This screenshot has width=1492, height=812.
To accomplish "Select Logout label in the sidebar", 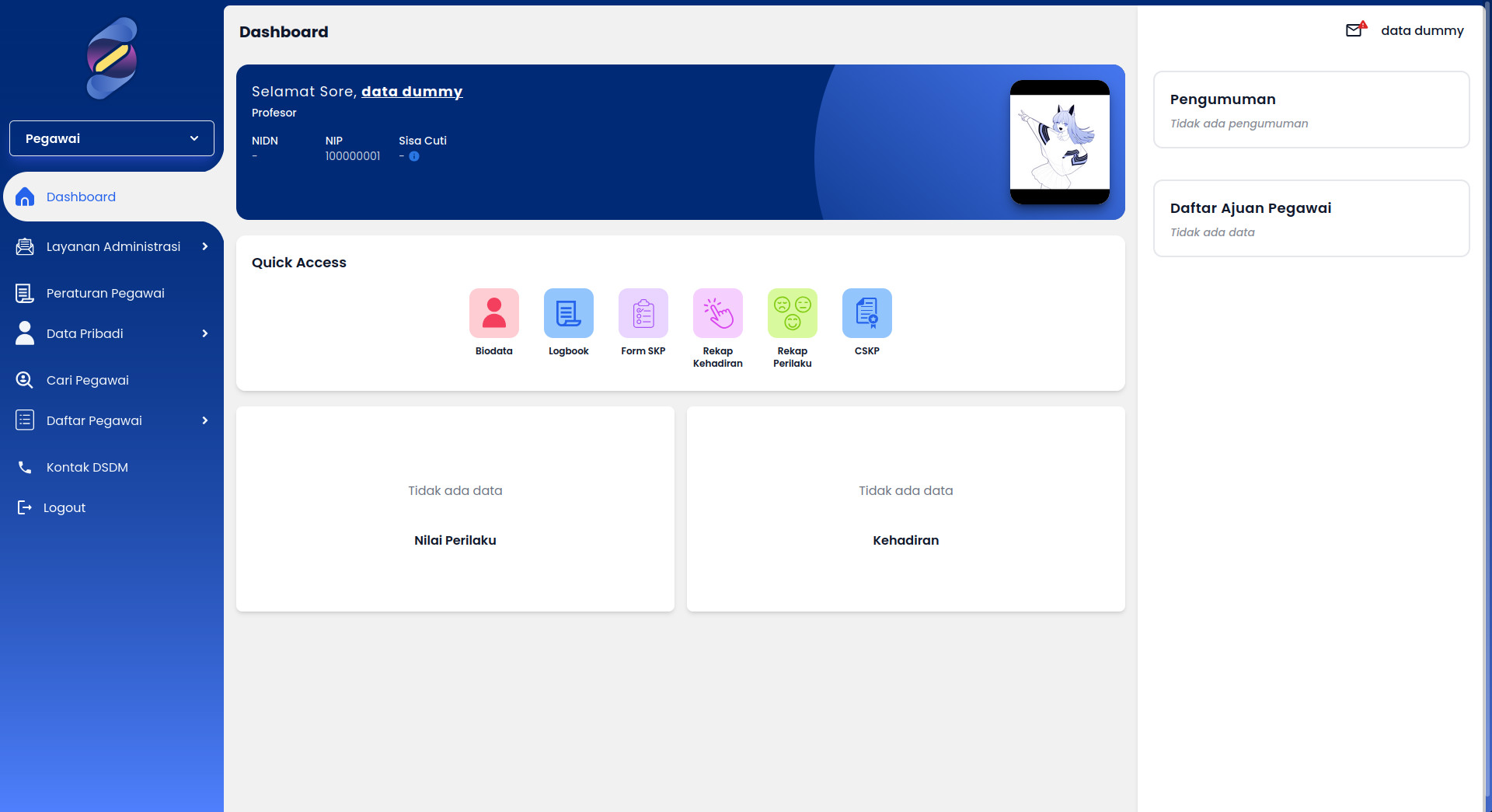I will (x=64, y=507).
